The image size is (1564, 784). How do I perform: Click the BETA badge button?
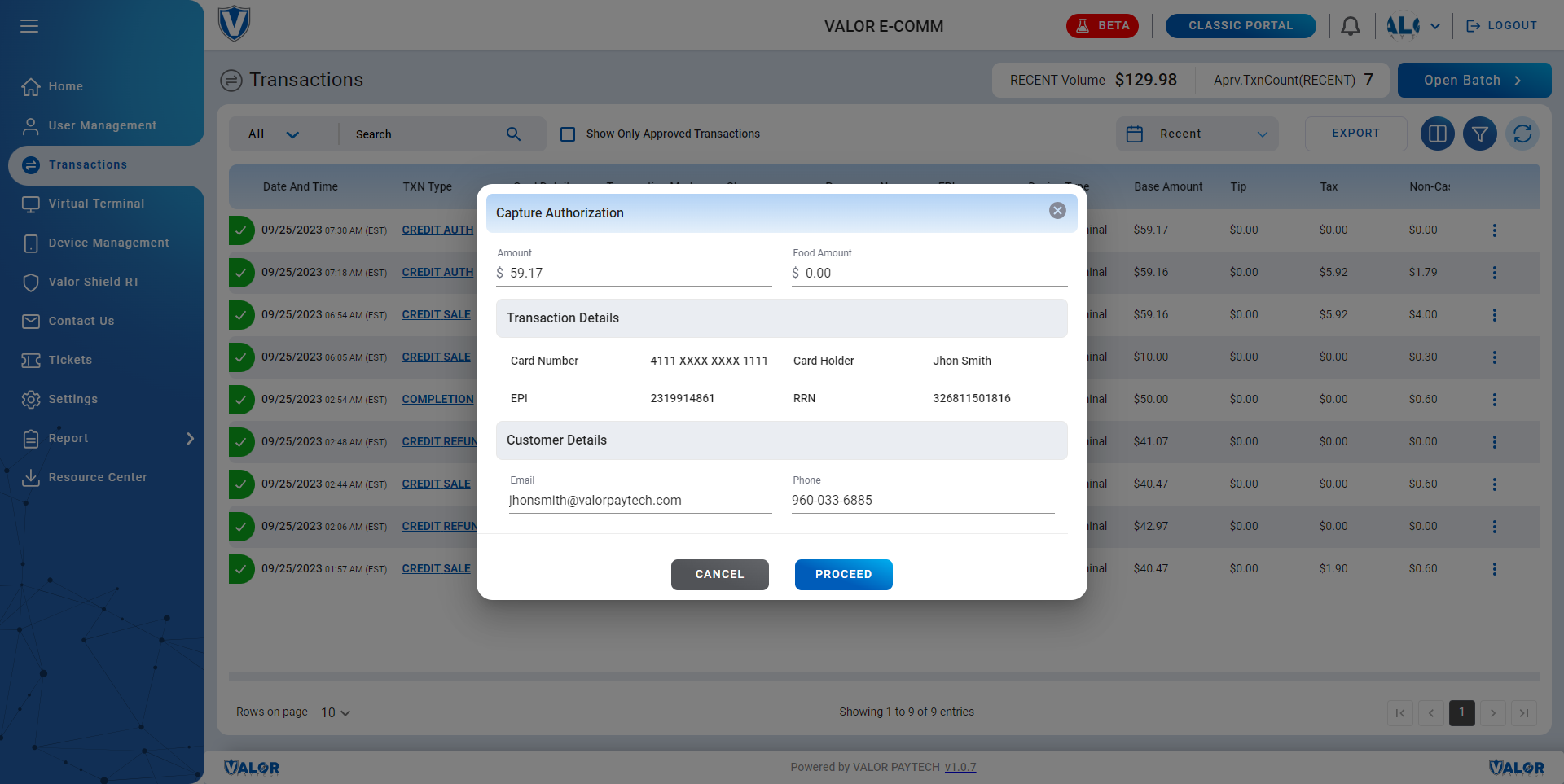1102,26
